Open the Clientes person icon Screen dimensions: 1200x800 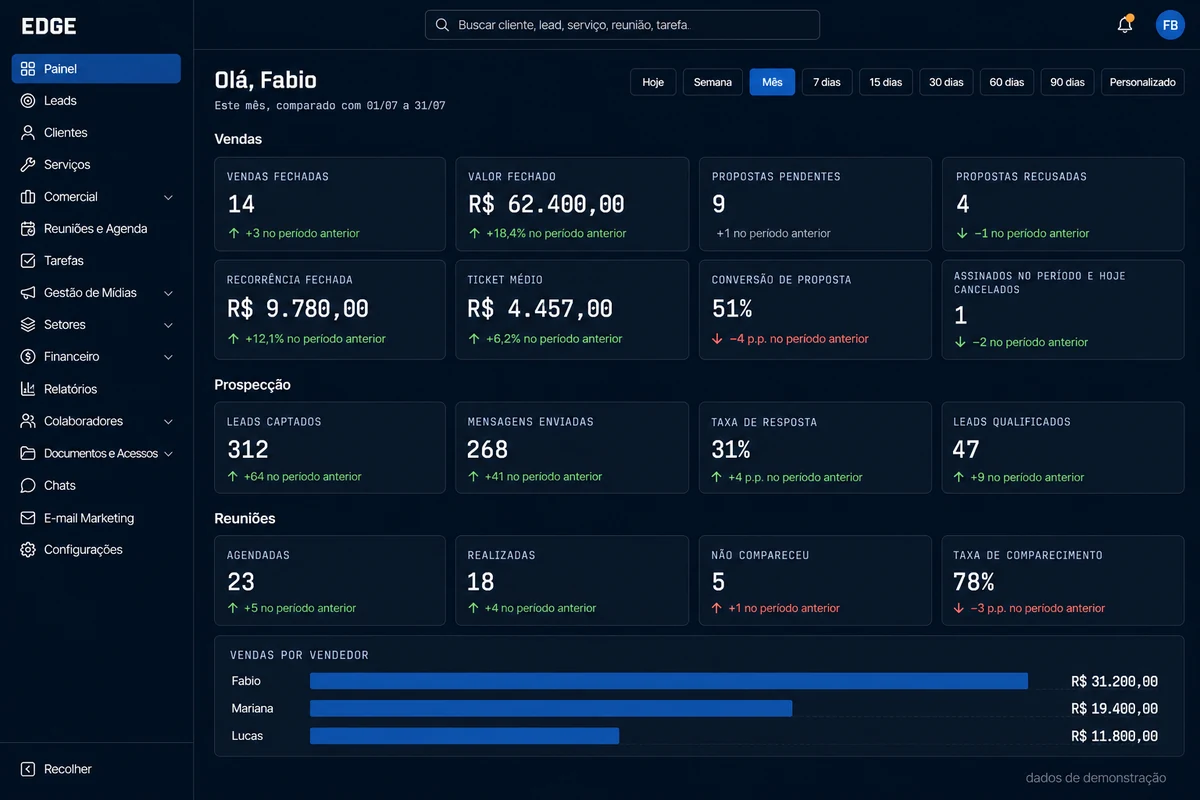(x=28, y=133)
